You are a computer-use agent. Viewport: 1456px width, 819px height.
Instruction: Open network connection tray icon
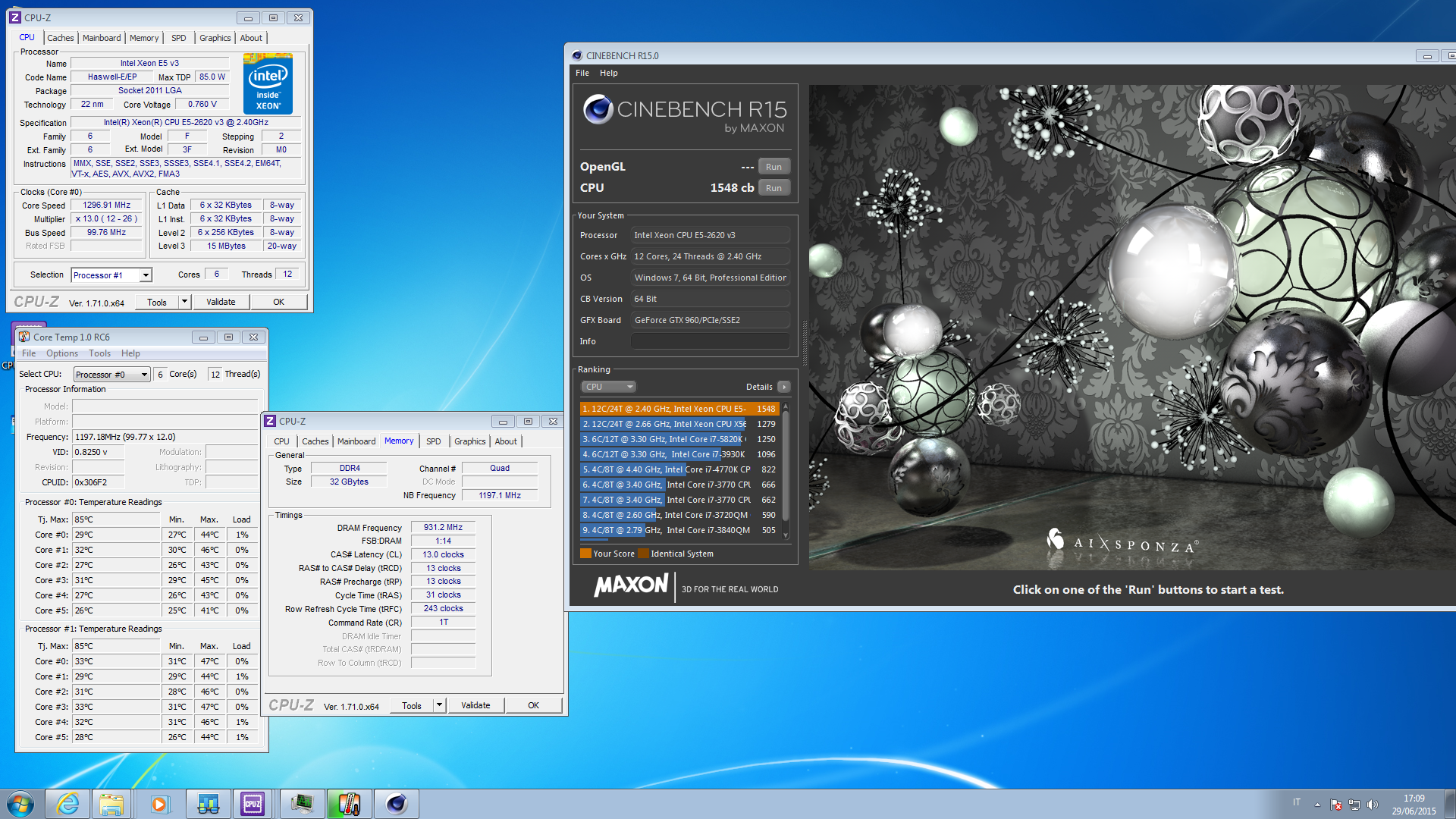[x=1354, y=805]
